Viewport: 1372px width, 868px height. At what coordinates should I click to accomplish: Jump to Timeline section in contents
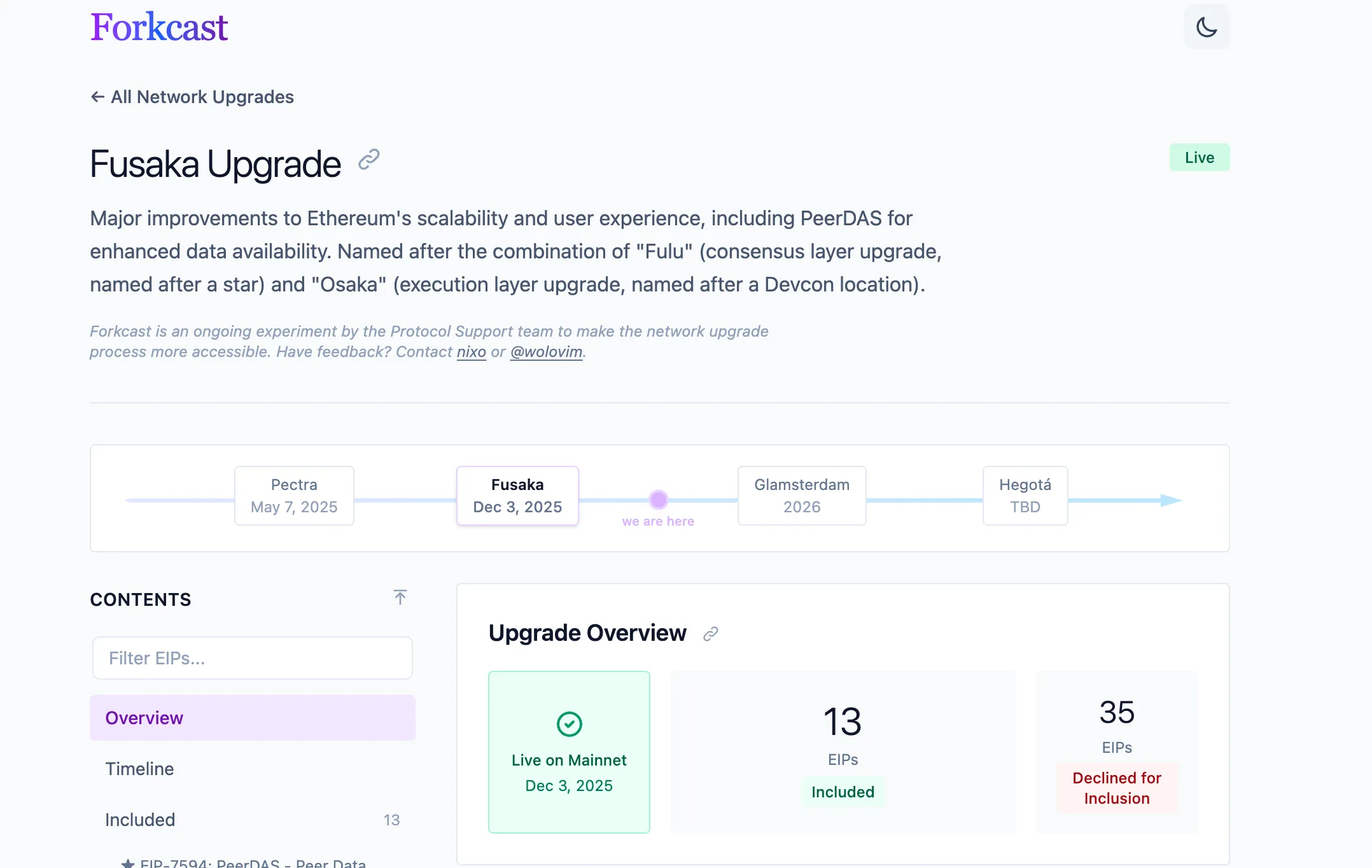coord(140,769)
